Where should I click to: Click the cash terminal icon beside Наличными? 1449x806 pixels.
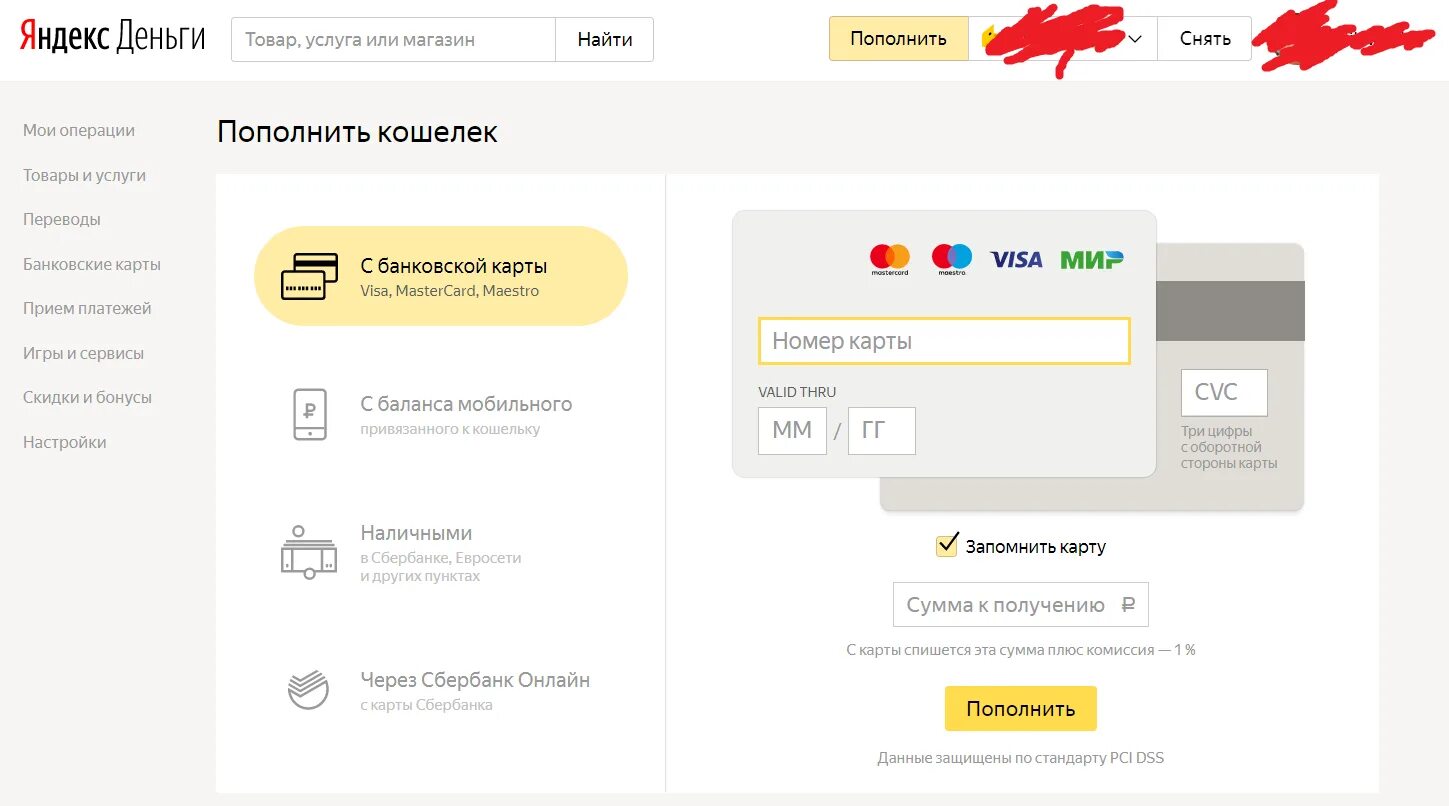pos(309,551)
